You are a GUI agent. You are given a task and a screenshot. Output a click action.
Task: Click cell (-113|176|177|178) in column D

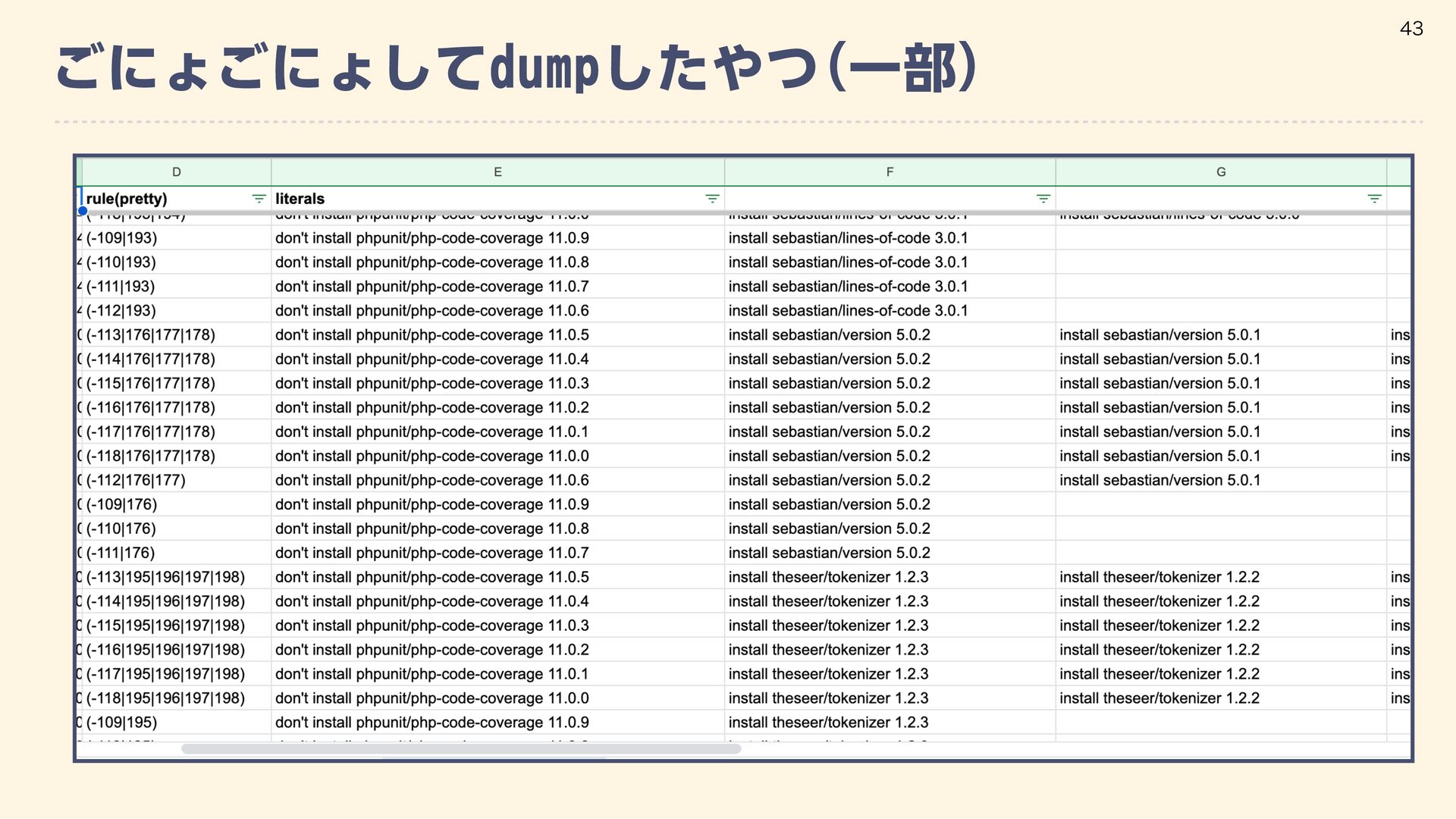pos(176,335)
